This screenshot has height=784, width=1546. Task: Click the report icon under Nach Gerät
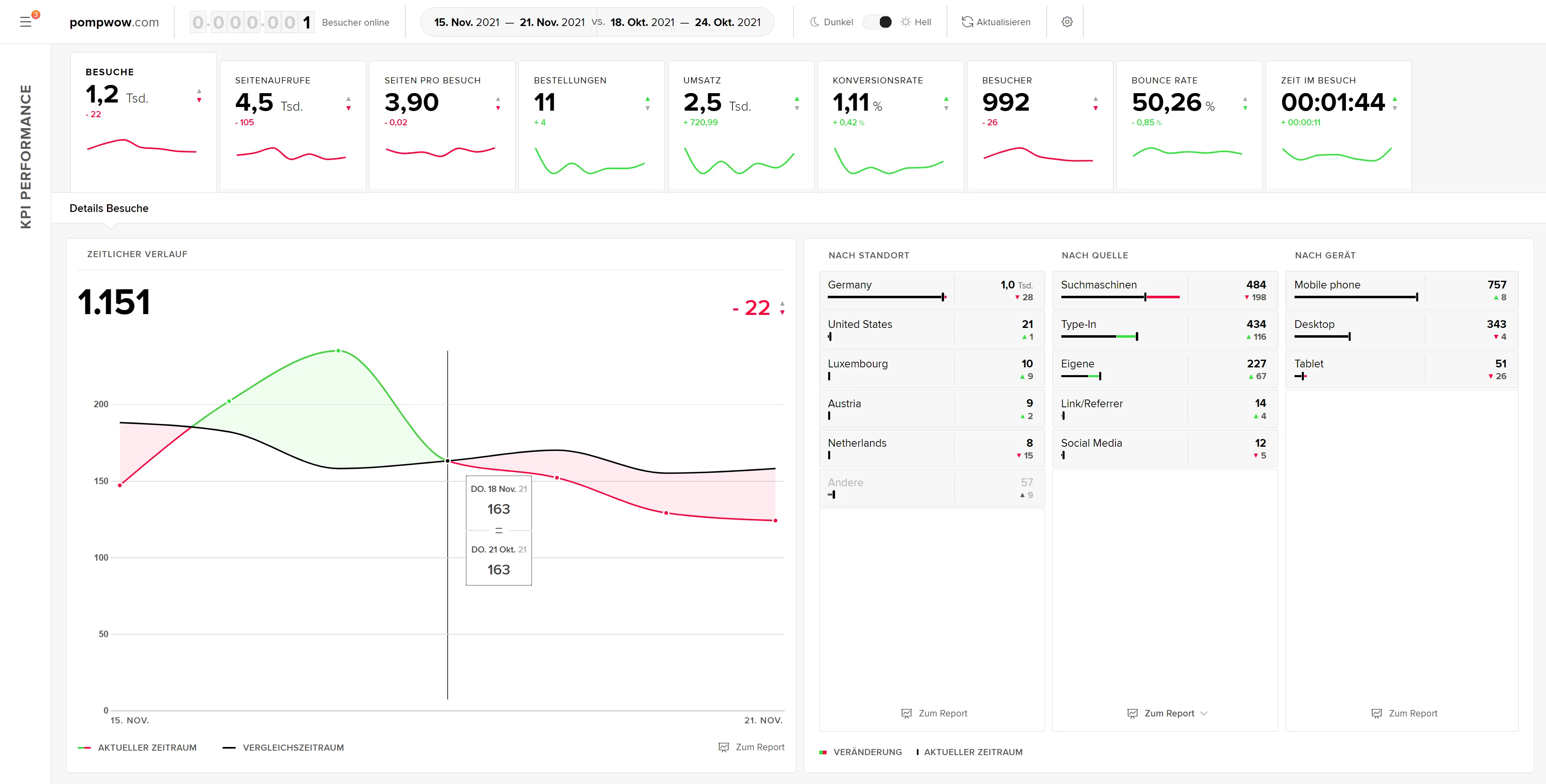tap(1377, 713)
